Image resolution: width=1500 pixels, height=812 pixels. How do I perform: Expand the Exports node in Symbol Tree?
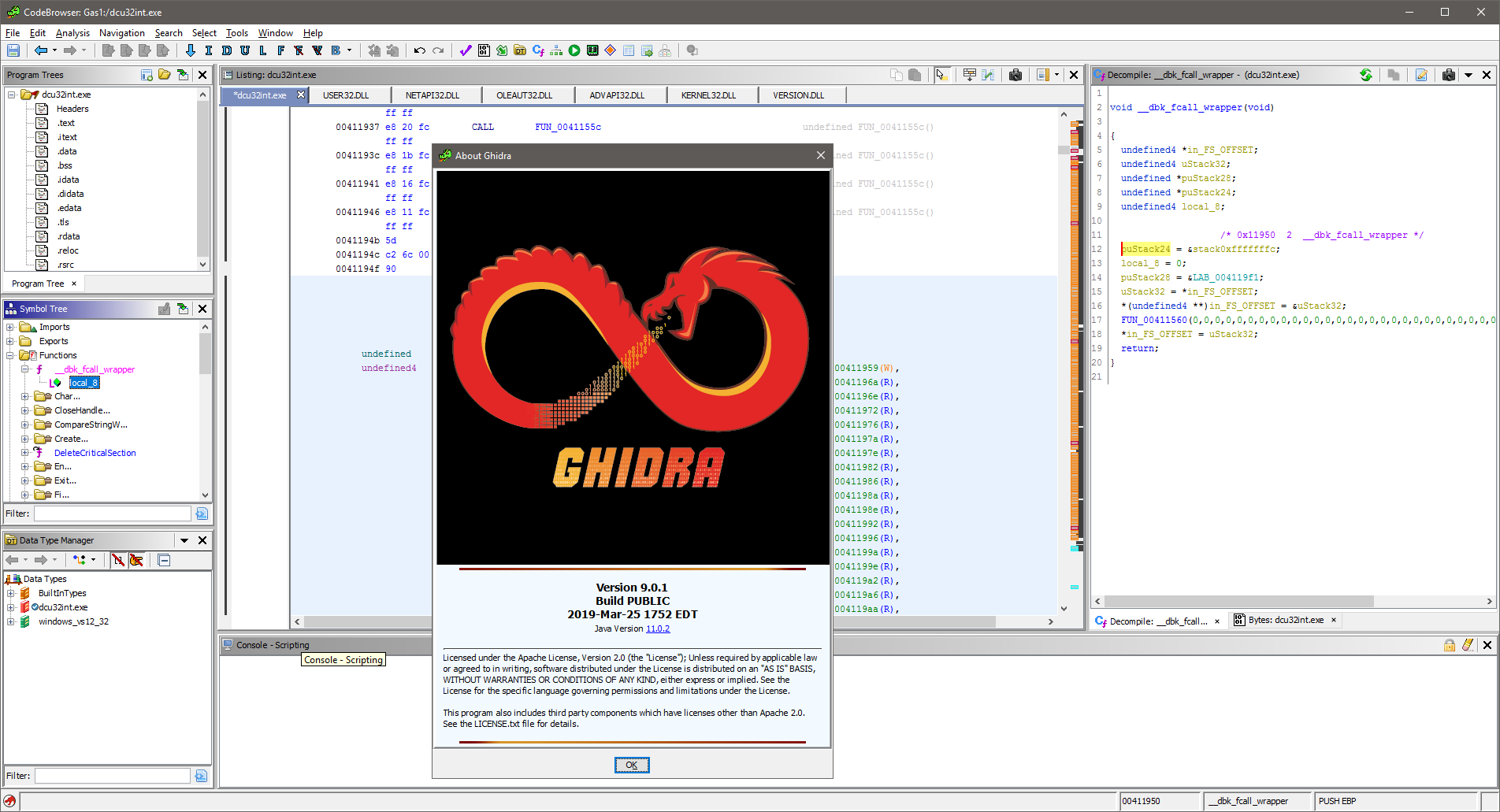[10, 341]
